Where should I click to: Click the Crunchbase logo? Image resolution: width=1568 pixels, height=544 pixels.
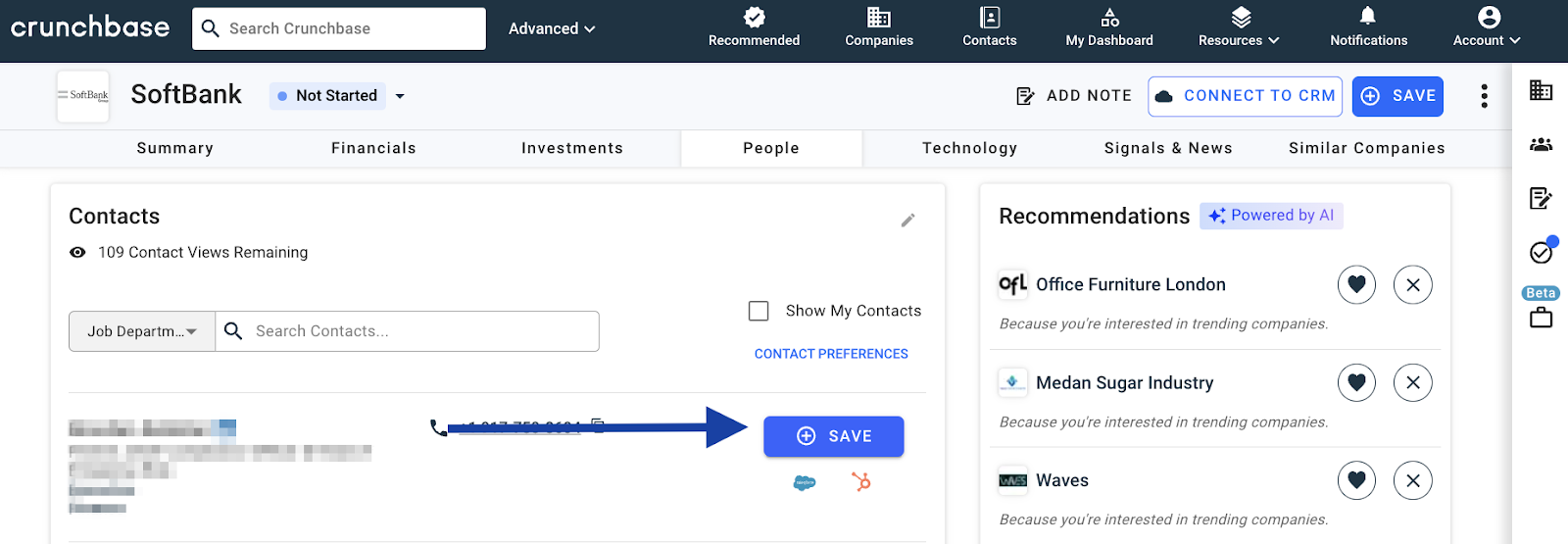coord(90,27)
